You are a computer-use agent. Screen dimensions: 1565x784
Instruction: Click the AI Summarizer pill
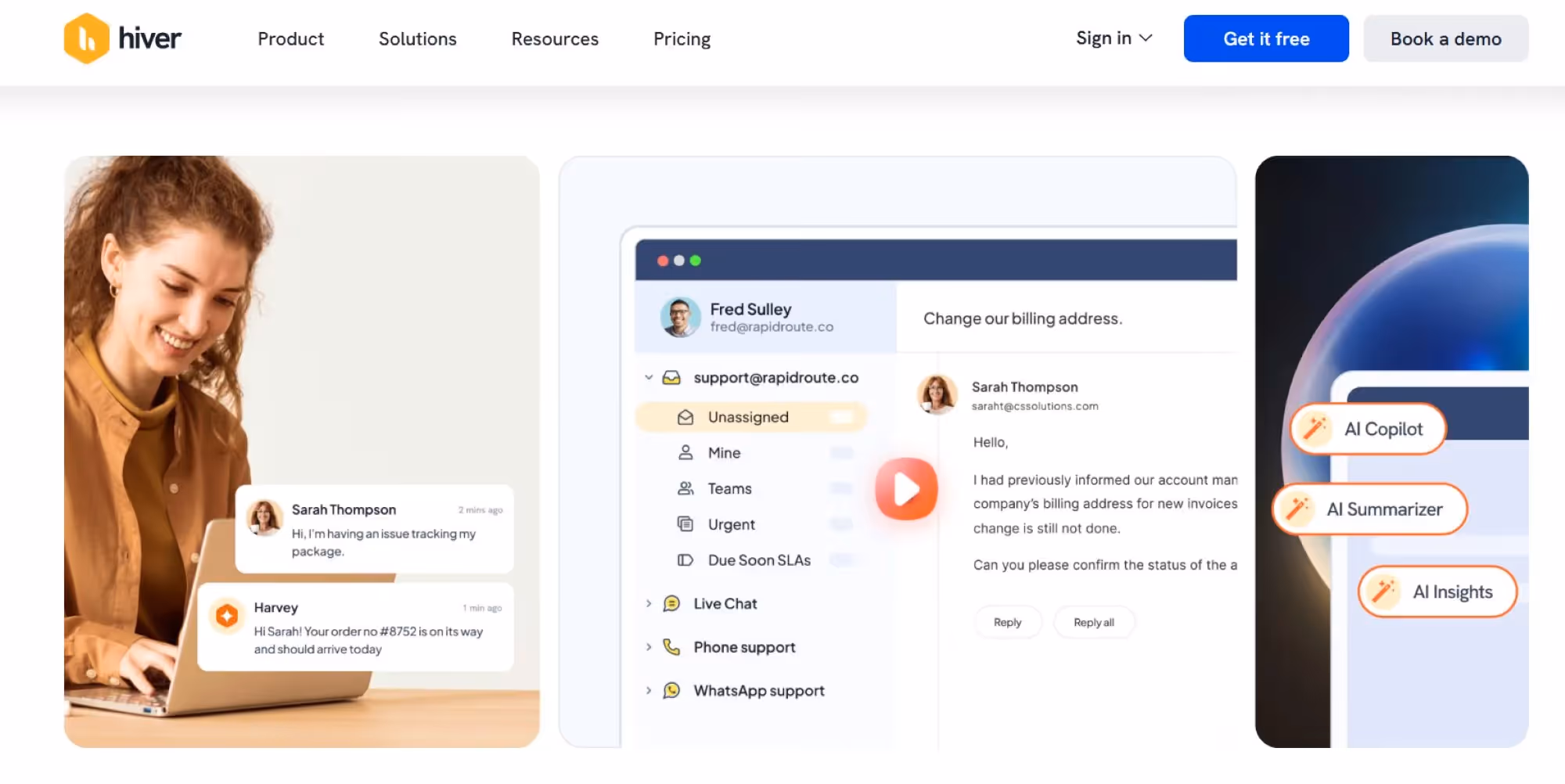1370,509
